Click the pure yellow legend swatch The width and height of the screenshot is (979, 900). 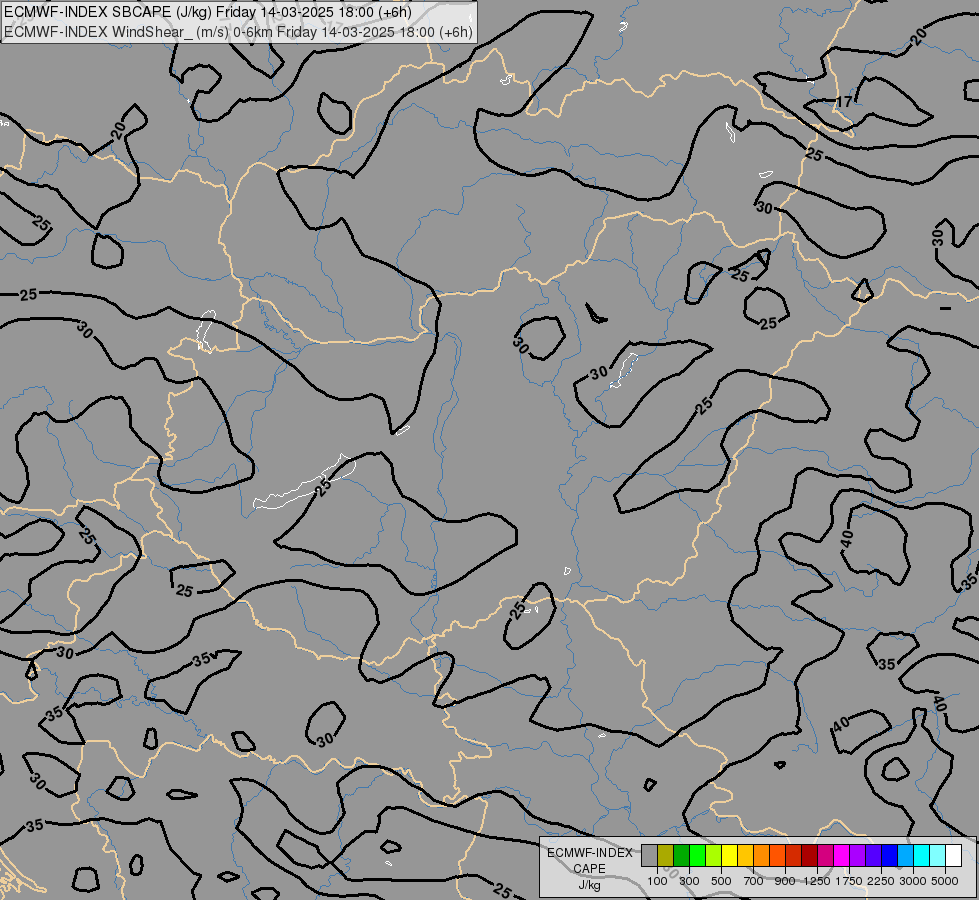click(729, 856)
